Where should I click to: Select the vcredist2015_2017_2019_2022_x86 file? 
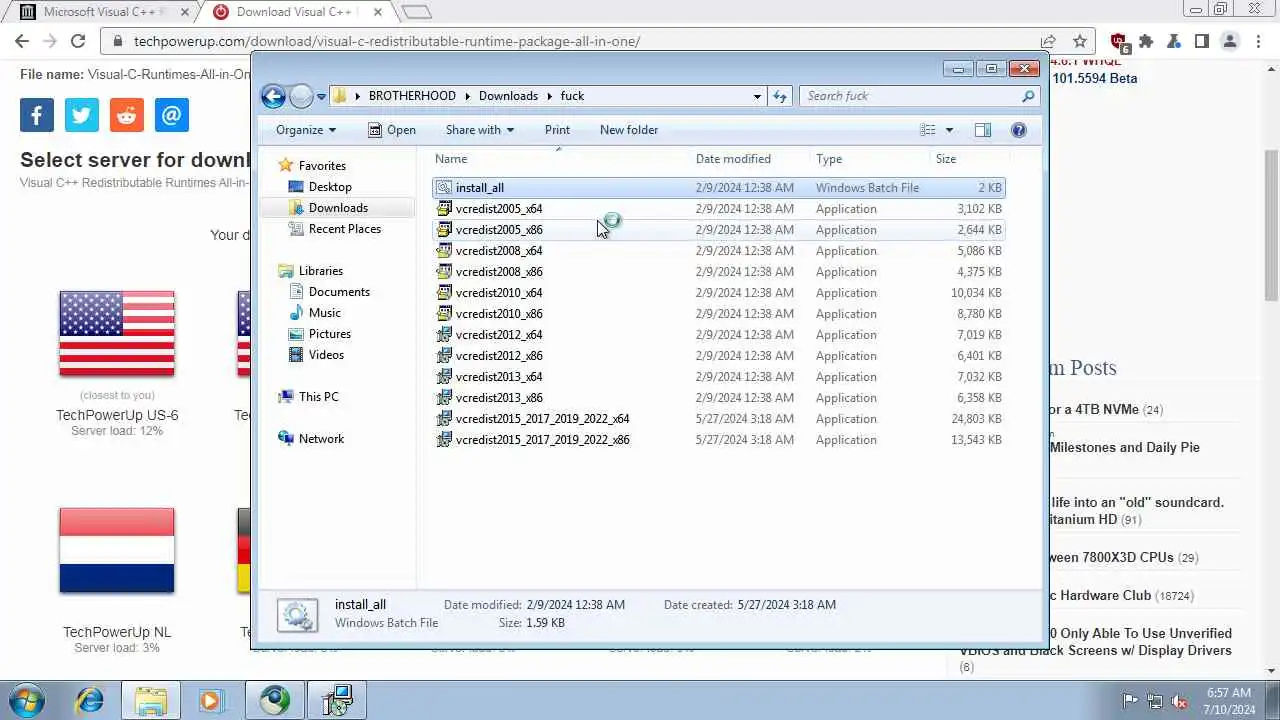point(718,440)
